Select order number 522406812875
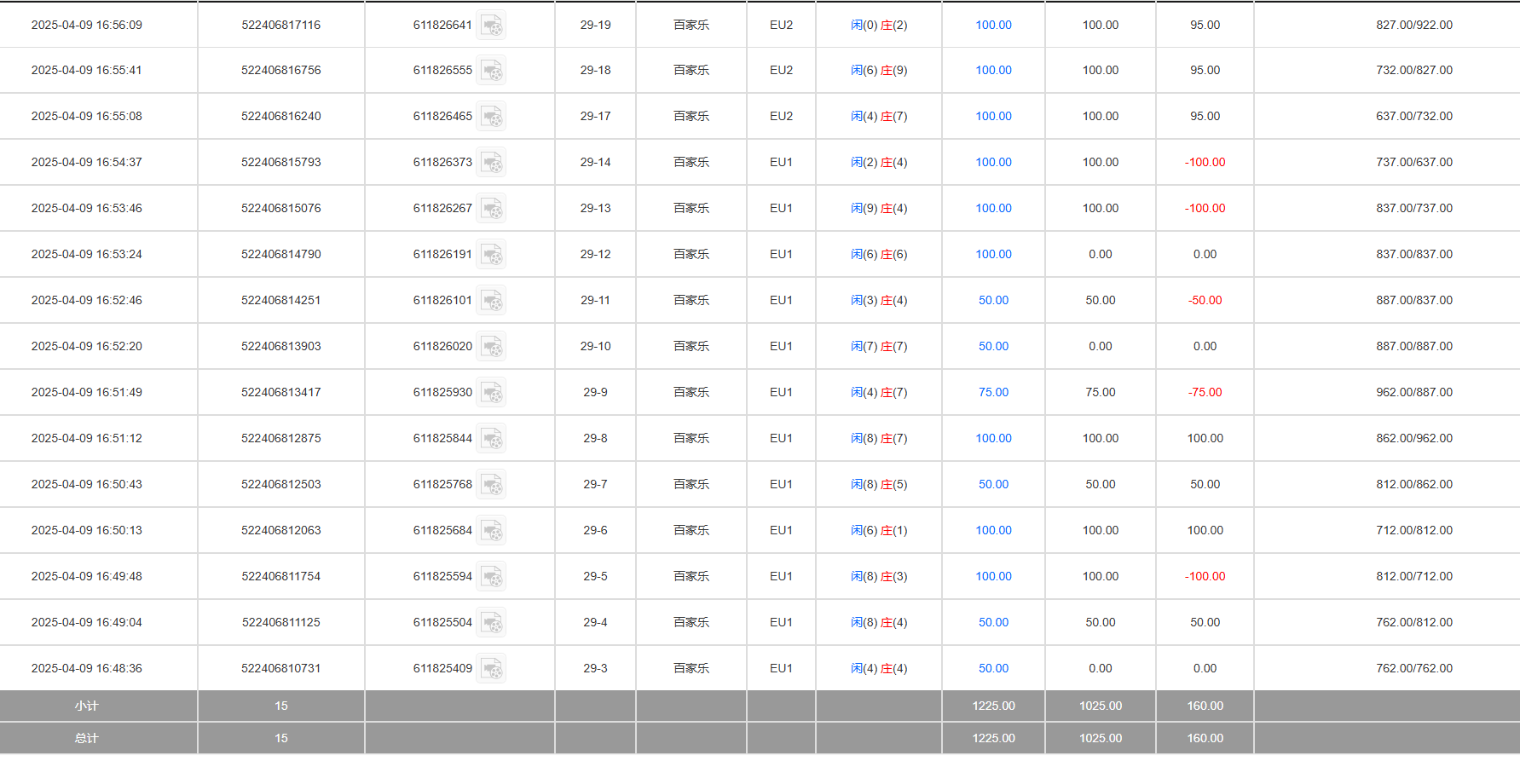 [280, 439]
